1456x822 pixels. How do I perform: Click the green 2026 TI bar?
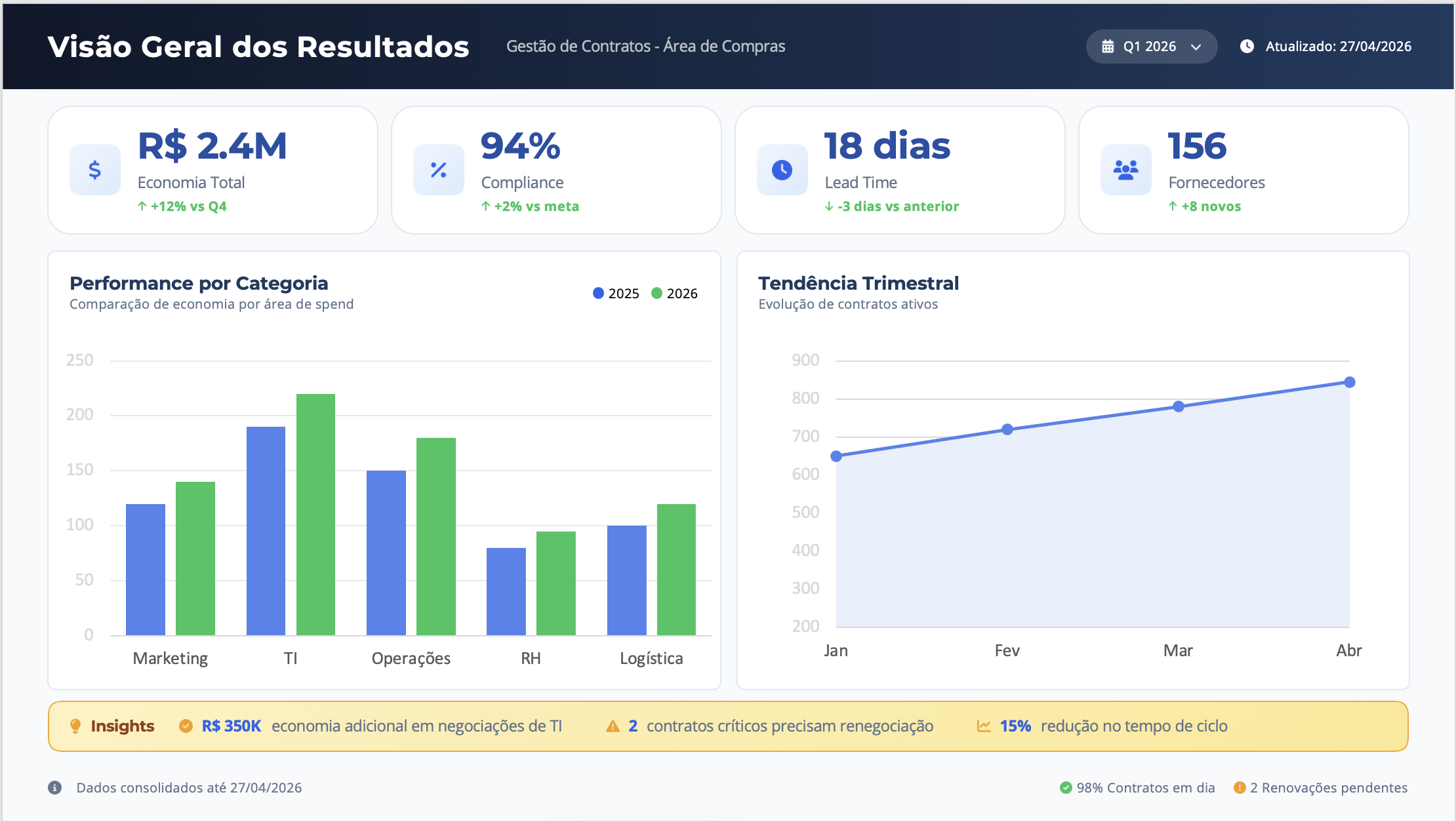point(315,515)
